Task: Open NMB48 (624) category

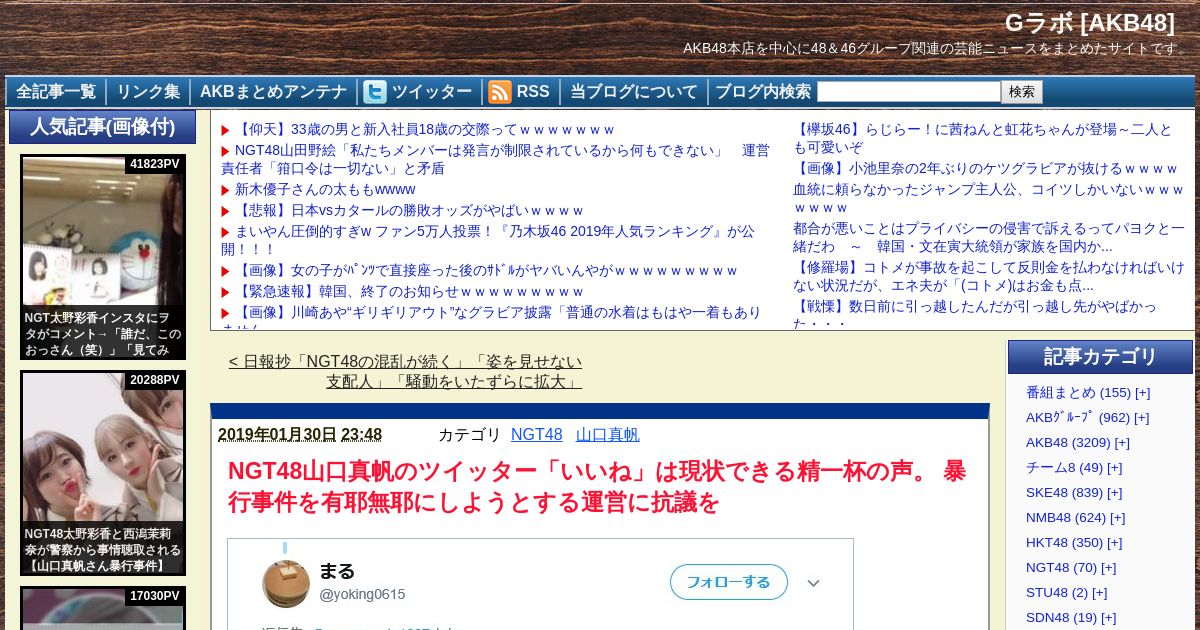Action: 1066,517
